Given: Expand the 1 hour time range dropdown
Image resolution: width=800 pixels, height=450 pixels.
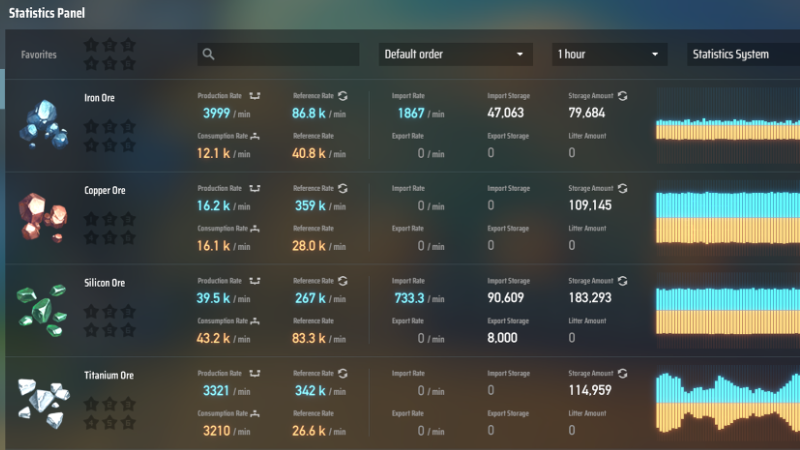Looking at the screenshot, I should tap(609, 54).
